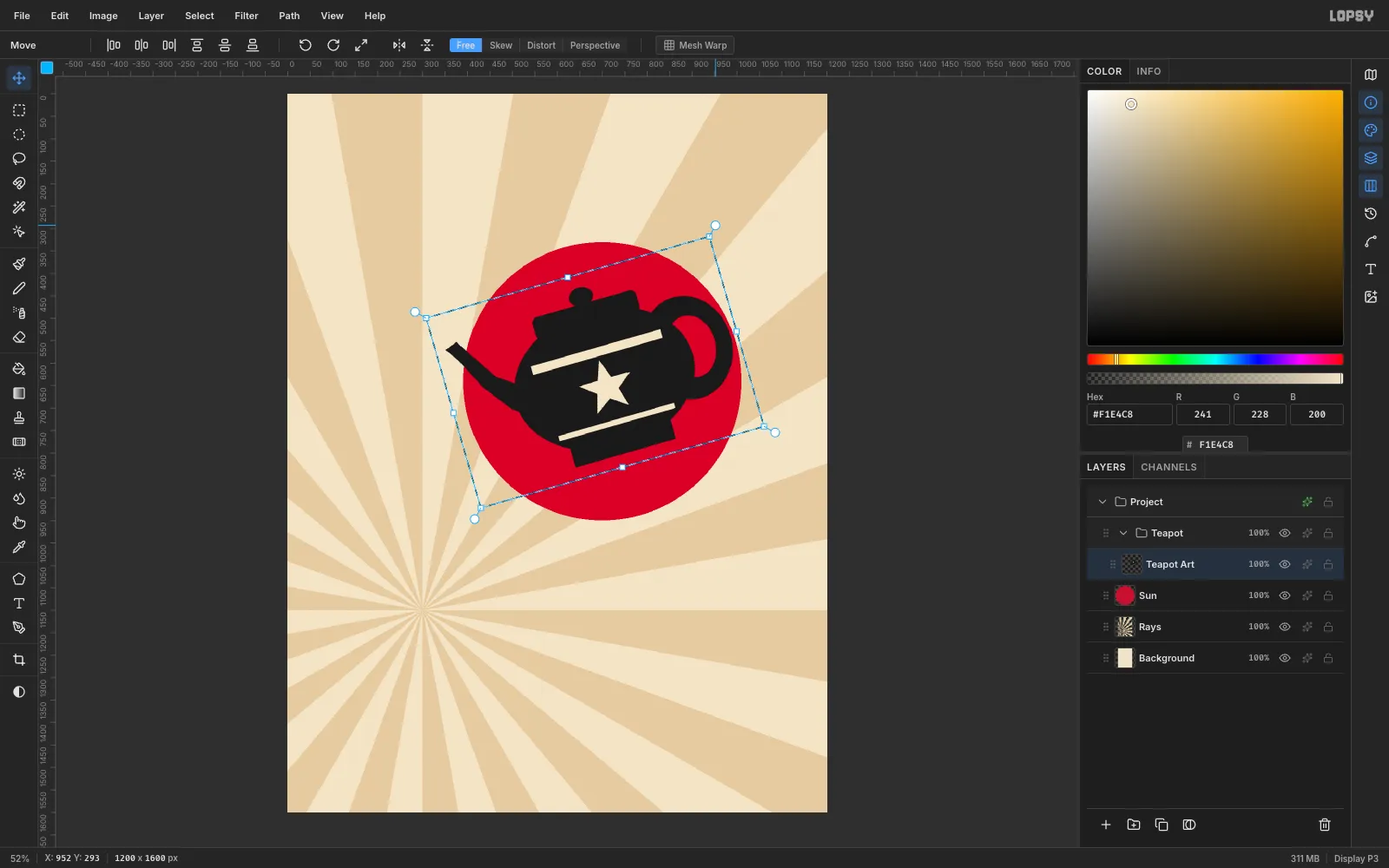Screen dimensions: 1389x868
Task: Select the Pen path tool
Action: [x=19, y=628]
